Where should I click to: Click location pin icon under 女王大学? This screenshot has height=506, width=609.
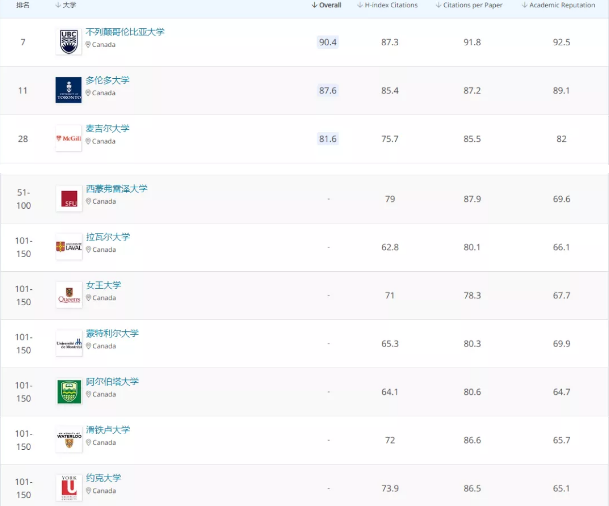coord(89,297)
